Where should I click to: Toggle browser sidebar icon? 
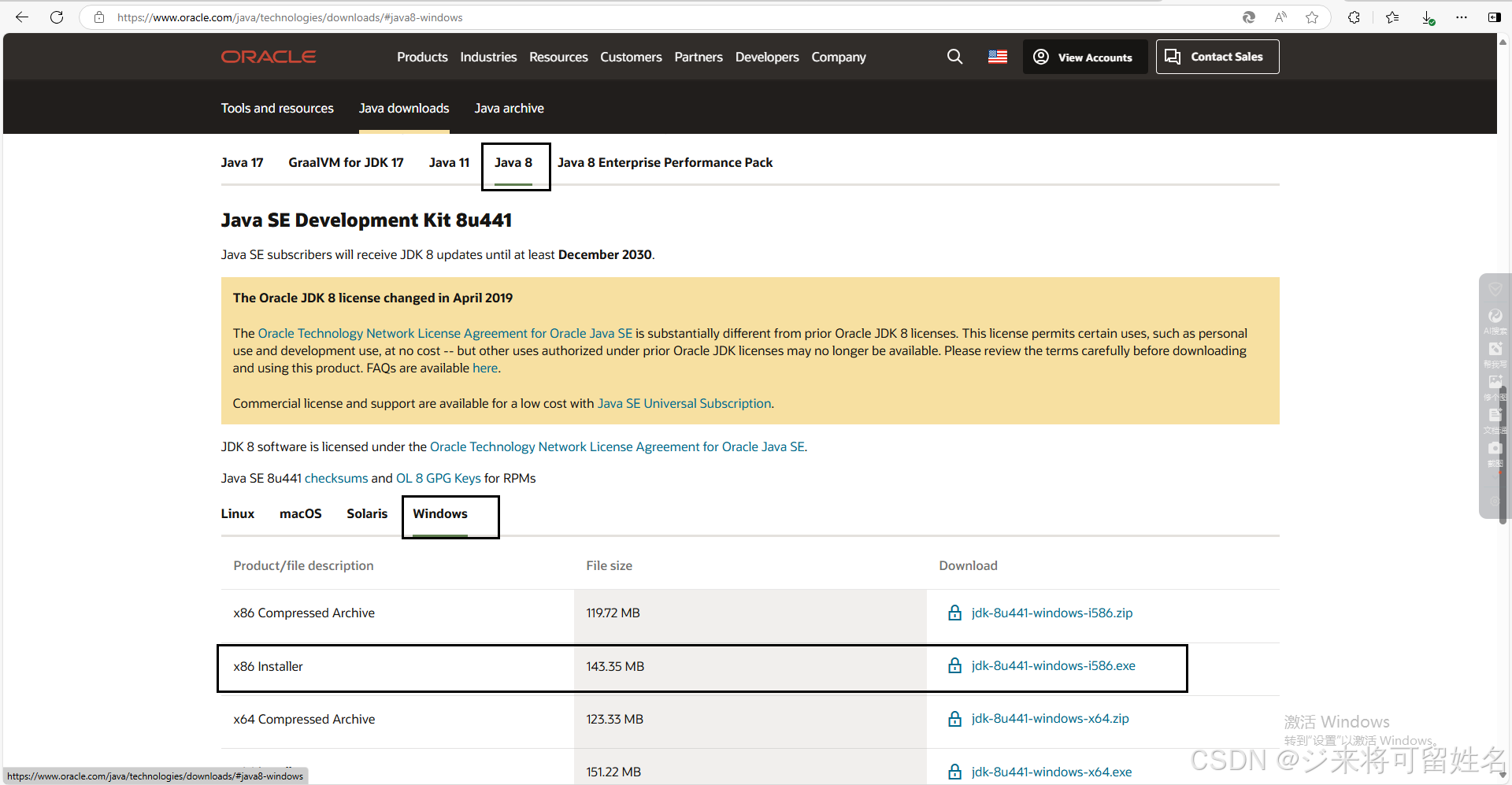[x=1494, y=17]
